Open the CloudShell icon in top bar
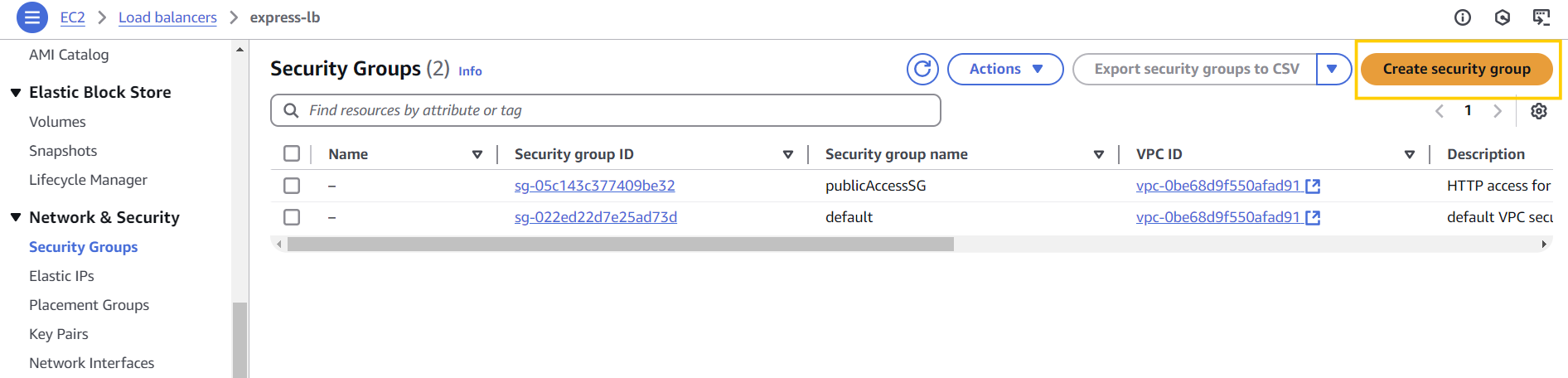 [1541, 17]
